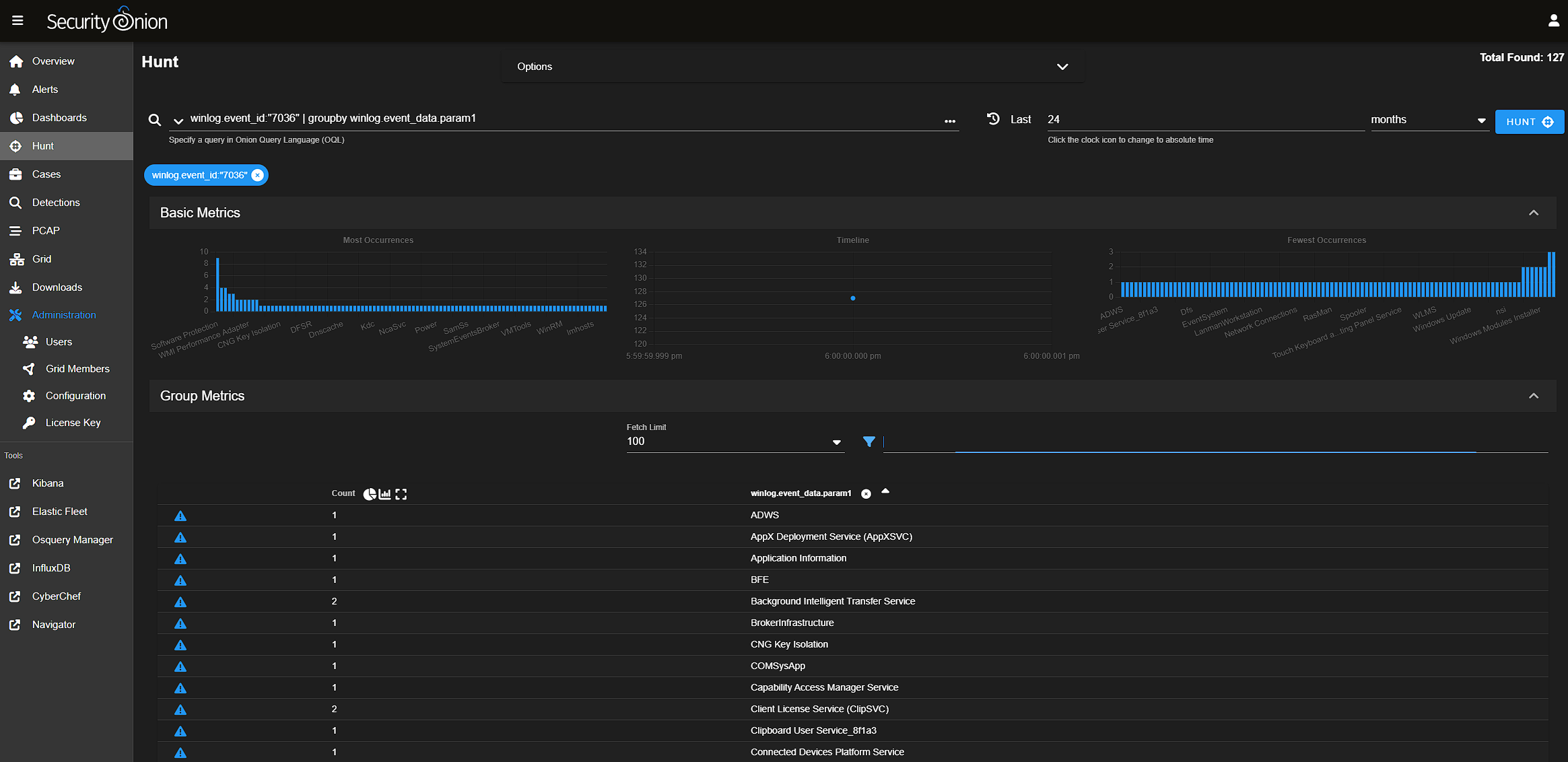Maximize the group metrics table view
Screen dimensions: 1568x762
point(401,494)
